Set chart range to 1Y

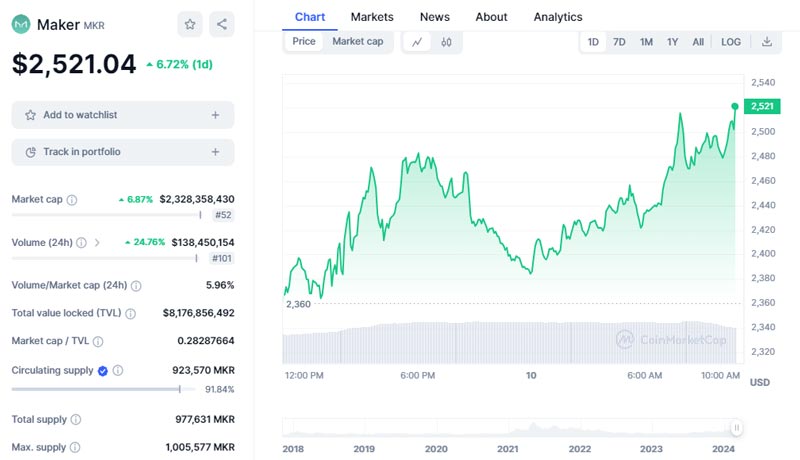click(672, 42)
